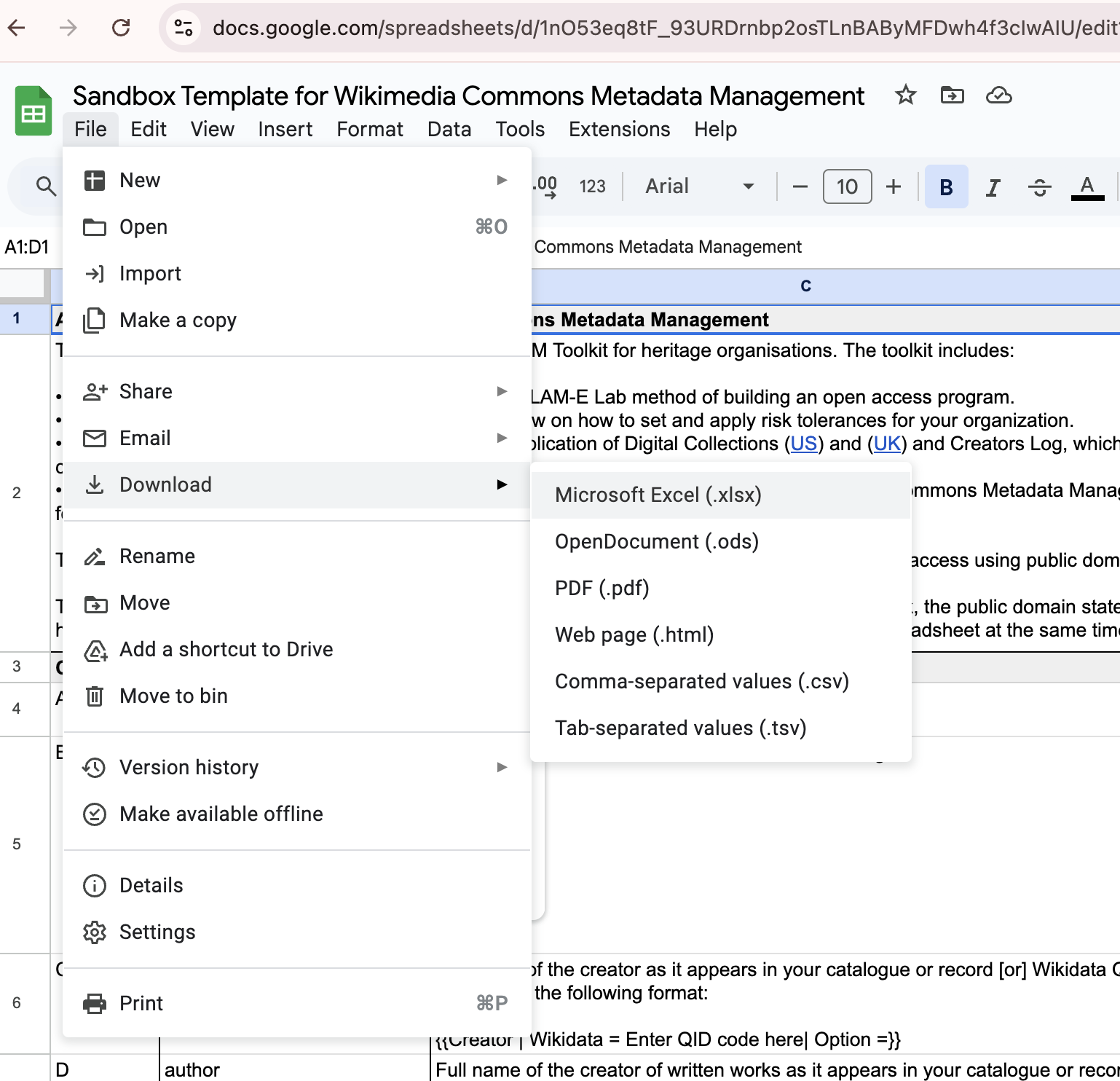Increase font size with plus button
This screenshot has height=1081, width=1120.
coord(894,187)
